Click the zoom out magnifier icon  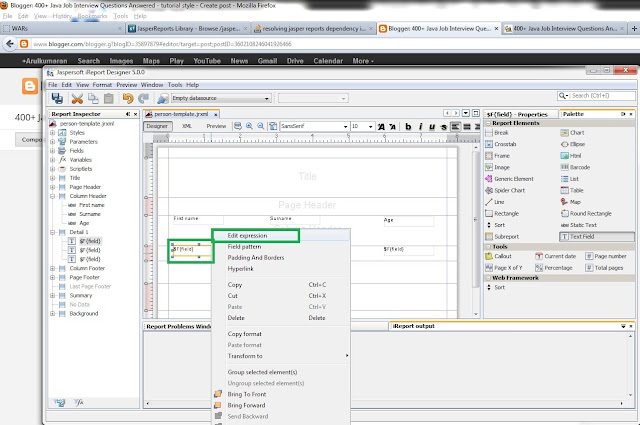click(260, 126)
